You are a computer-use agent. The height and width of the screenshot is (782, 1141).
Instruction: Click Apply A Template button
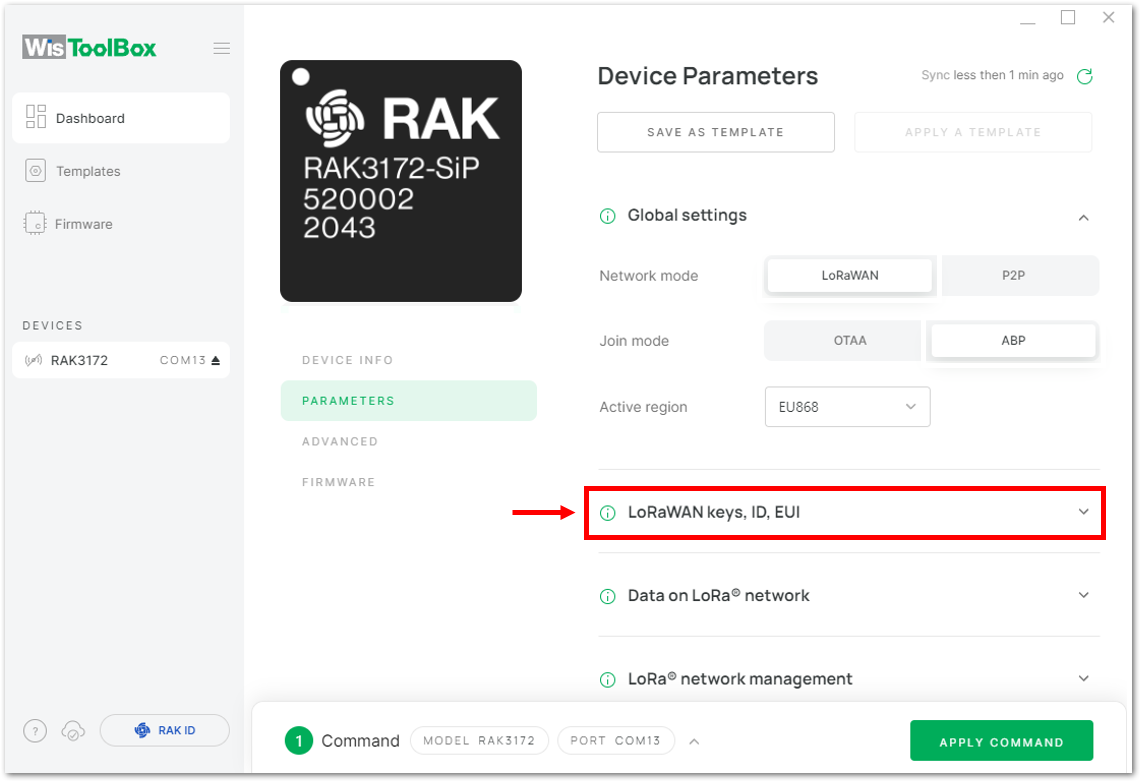pos(973,132)
